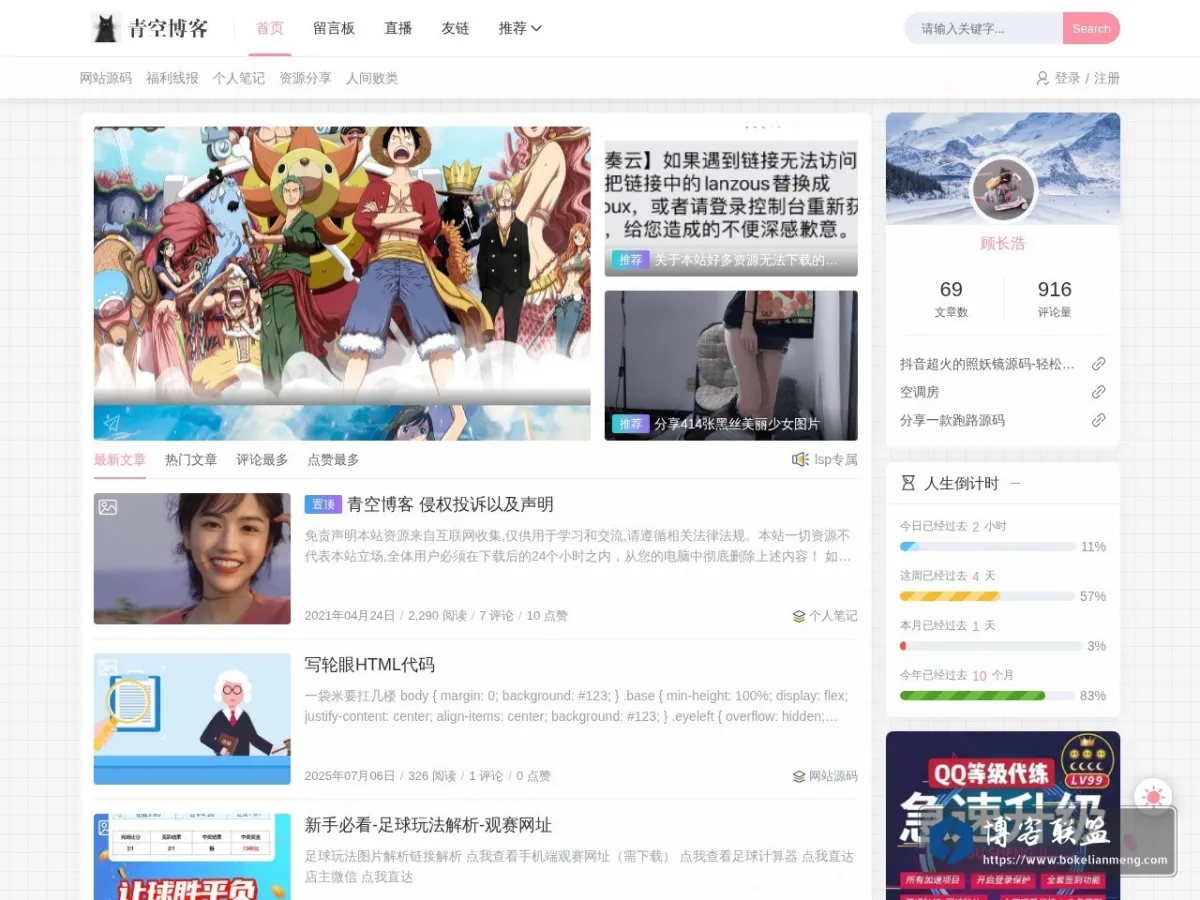Click the hourglass icon of 人生倒计时
This screenshot has width=1200, height=900.
click(908, 483)
